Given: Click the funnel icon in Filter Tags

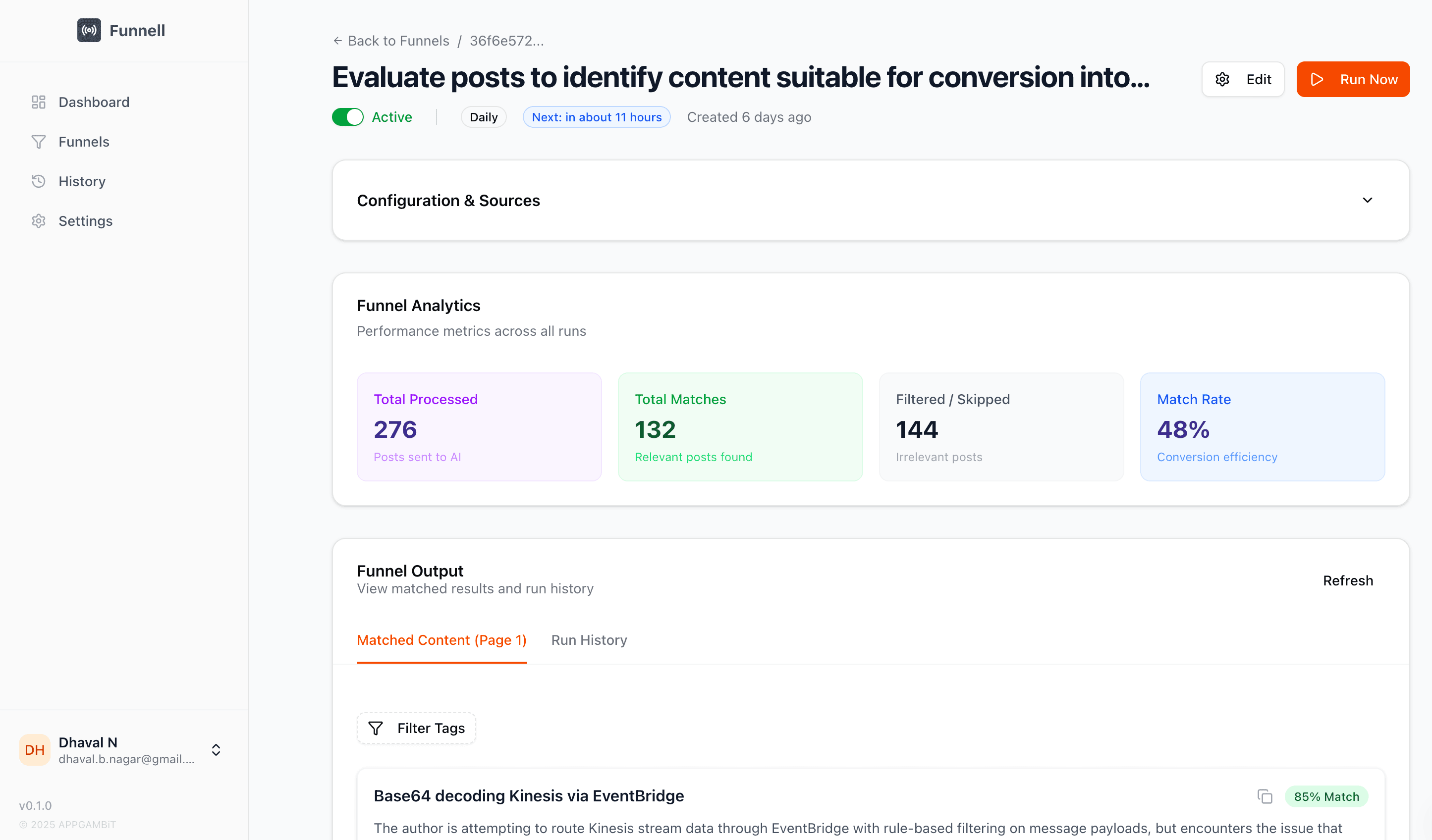Looking at the screenshot, I should coord(376,728).
